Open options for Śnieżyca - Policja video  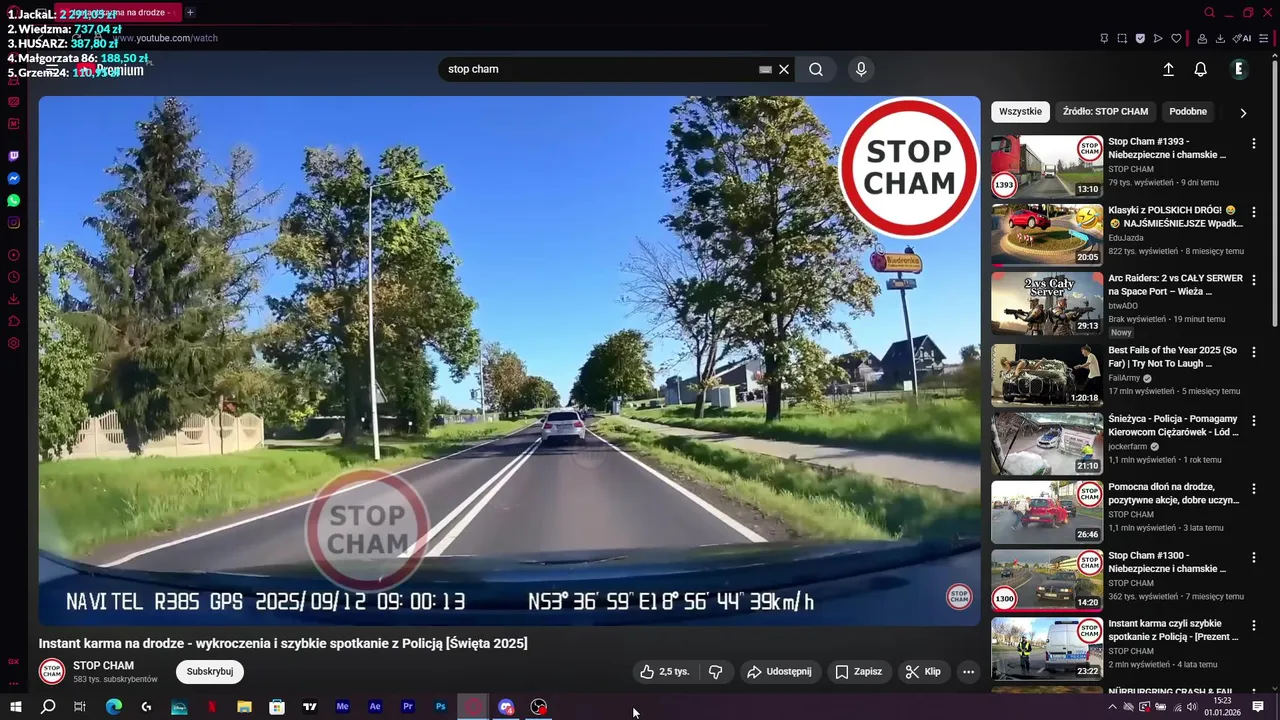pyautogui.click(x=1253, y=421)
